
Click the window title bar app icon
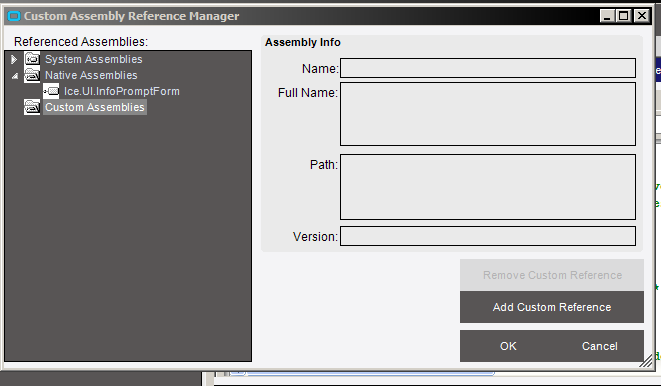14,16
